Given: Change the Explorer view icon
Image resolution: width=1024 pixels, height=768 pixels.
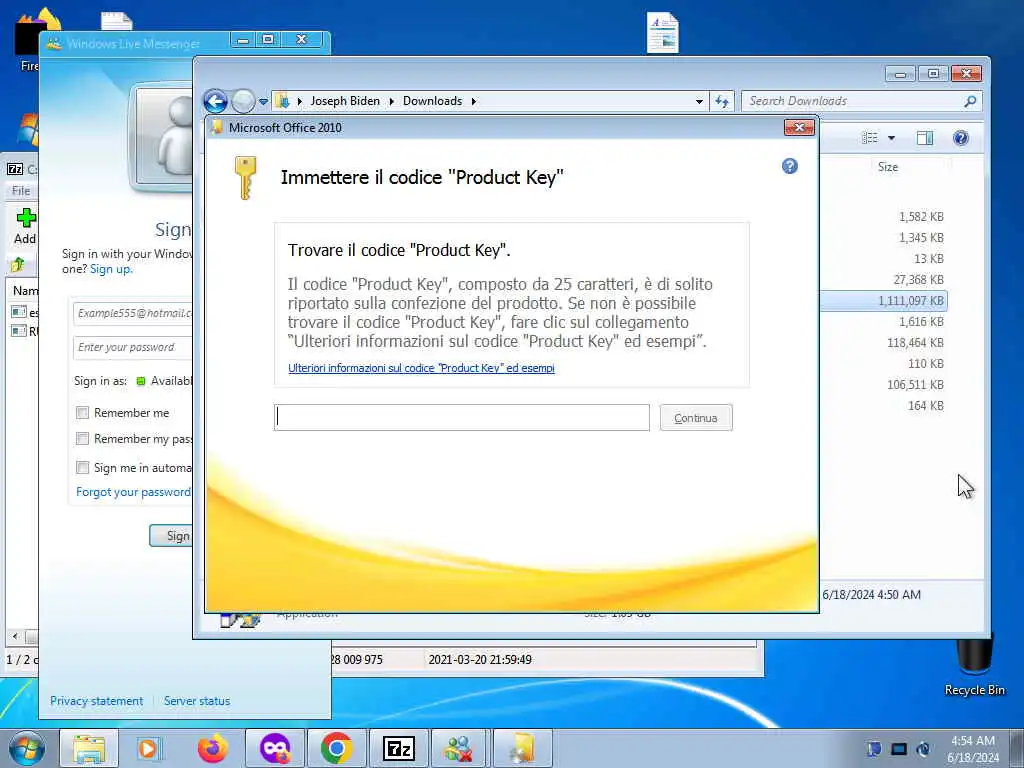Looking at the screenshot, I should [869, 138].
